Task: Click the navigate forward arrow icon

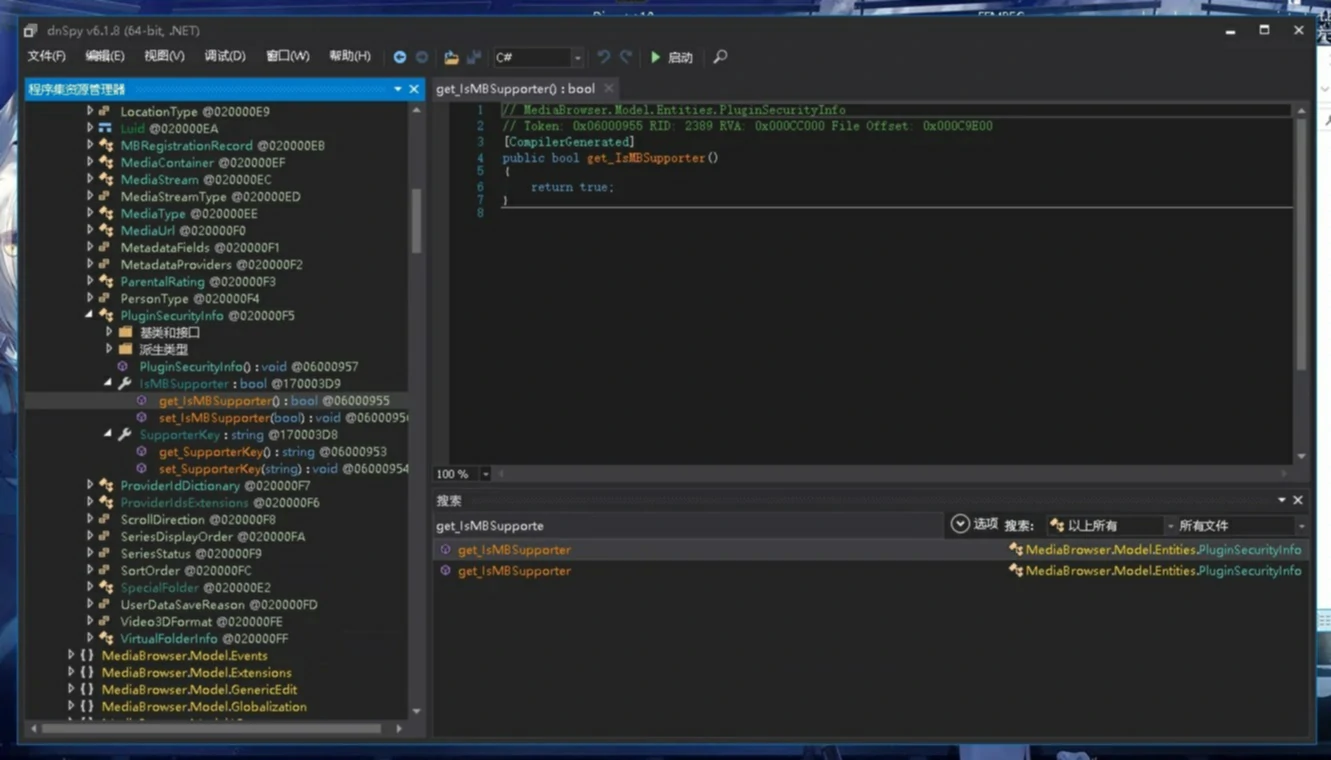Action: 422,57
